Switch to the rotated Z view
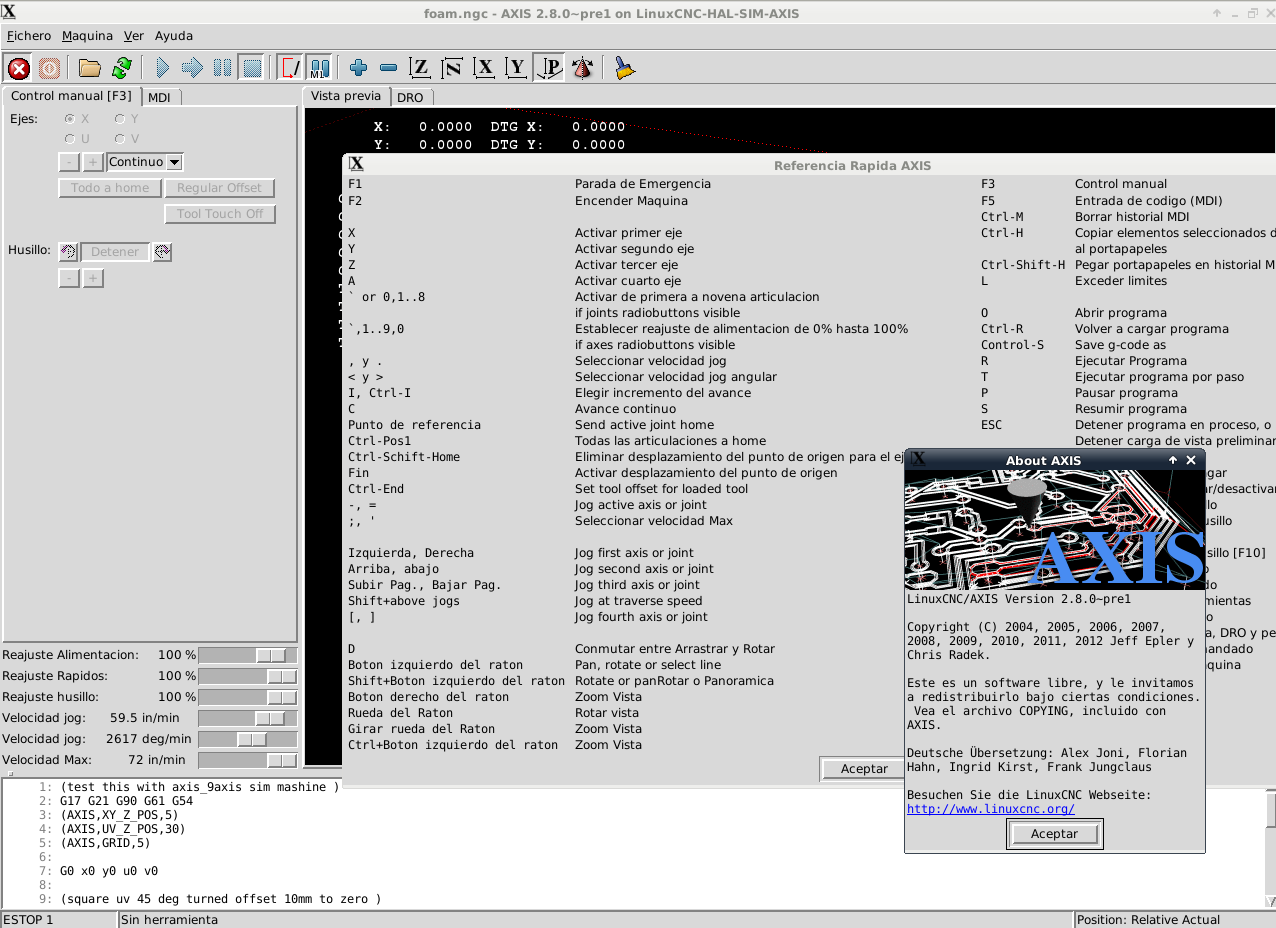Image resolution: width=1276 pixels, height=928 pixels. 453,68
